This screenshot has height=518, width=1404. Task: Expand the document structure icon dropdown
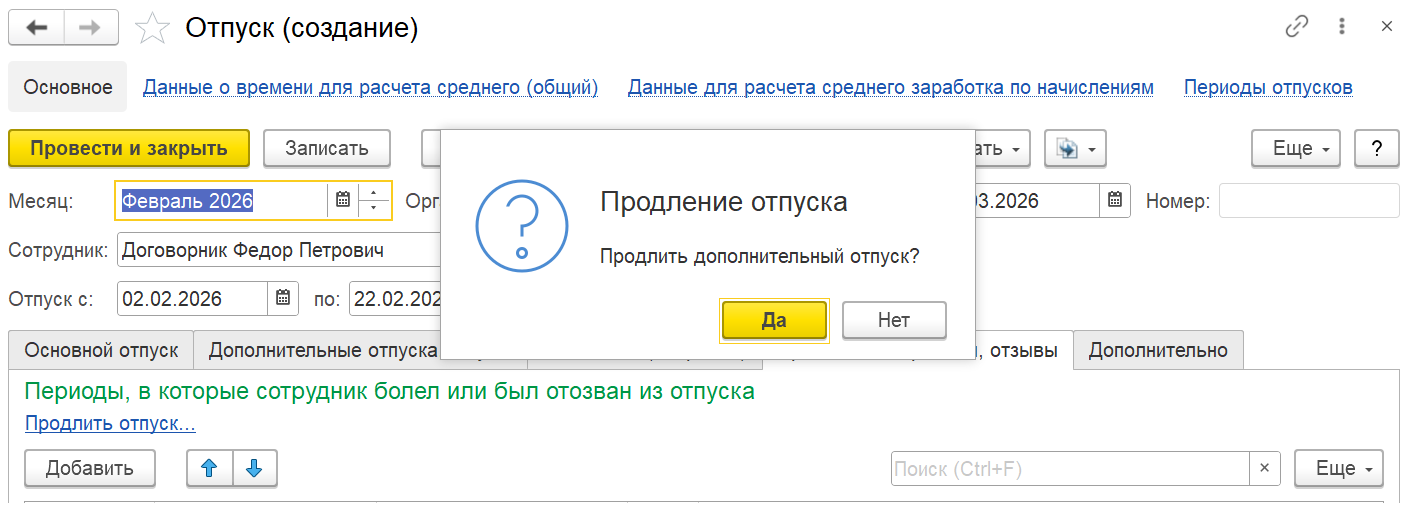pyautogui.click(x=1075, y=149)
